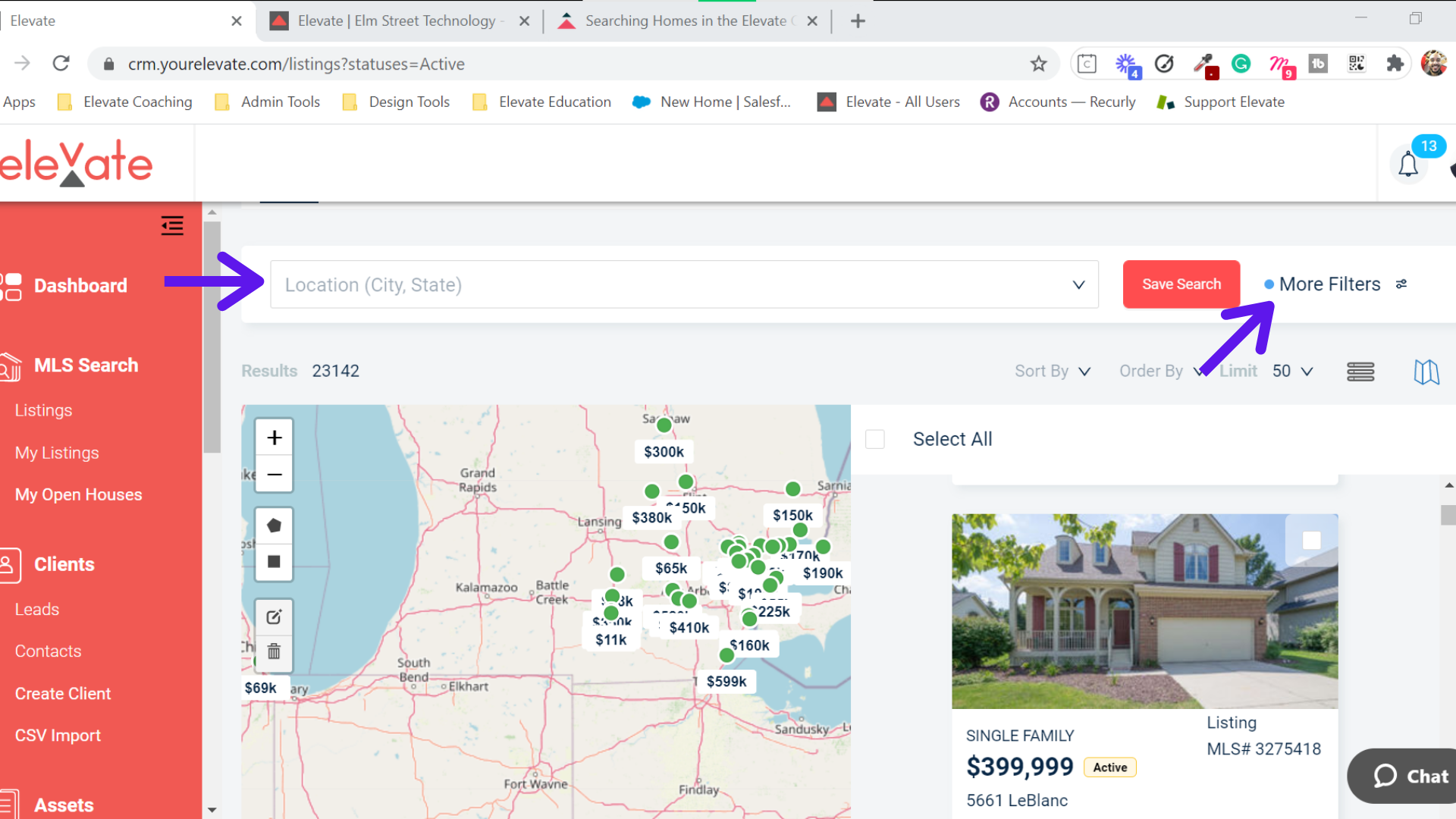Click the Grammarly extension icon

(x=1241, y=64)
